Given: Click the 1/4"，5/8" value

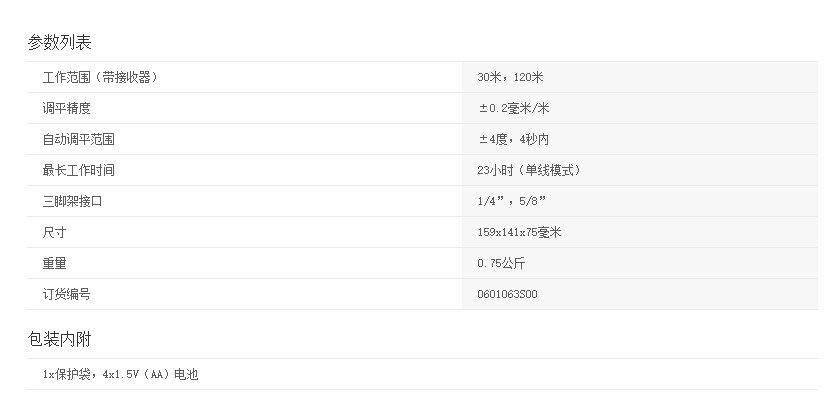Looking at the screenshot, I should point(511,201).
